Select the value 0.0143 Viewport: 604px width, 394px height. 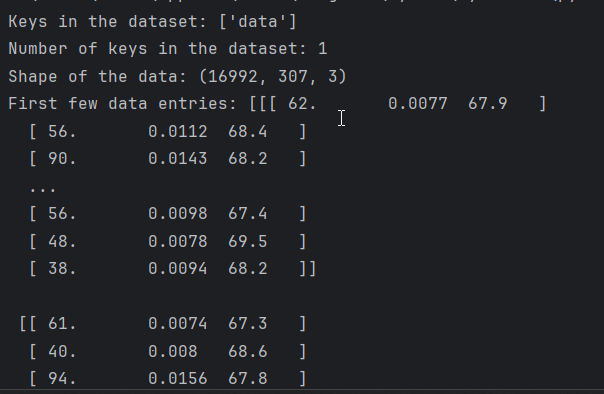(x=178, y=159)
